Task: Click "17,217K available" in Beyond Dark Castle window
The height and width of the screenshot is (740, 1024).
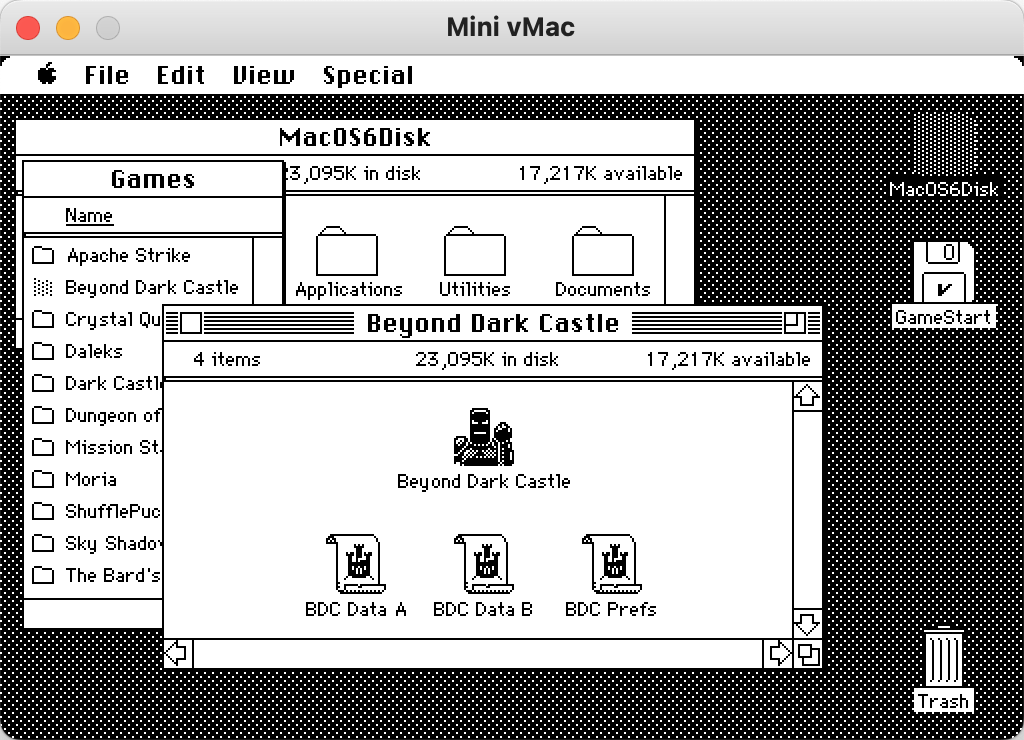Action: point(728,359)
